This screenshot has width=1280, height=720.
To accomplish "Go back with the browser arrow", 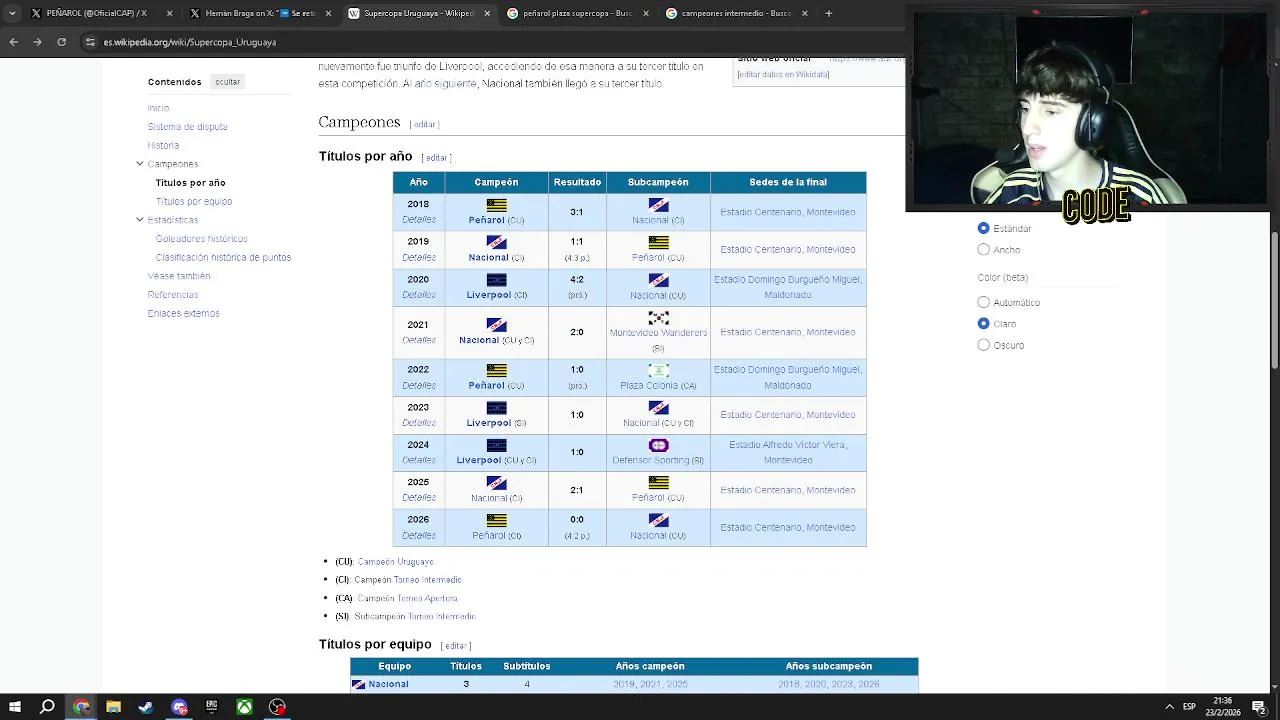I will [14, 42].
